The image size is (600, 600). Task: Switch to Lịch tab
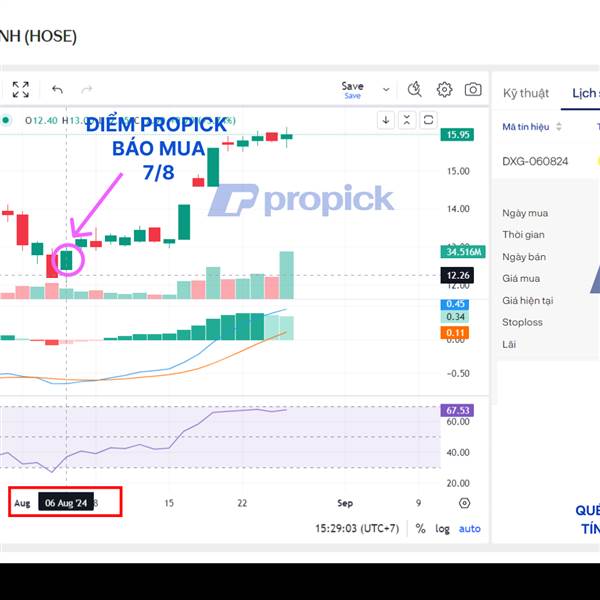click(585, 93)
